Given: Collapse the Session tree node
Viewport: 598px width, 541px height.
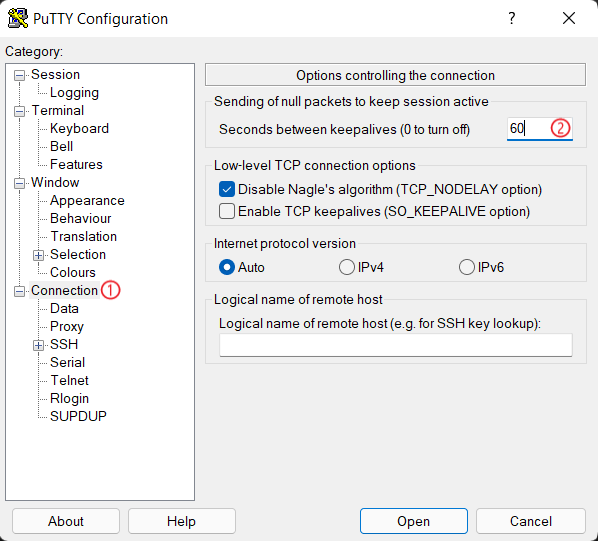Looking at the screenshot, I should point(19,75).
